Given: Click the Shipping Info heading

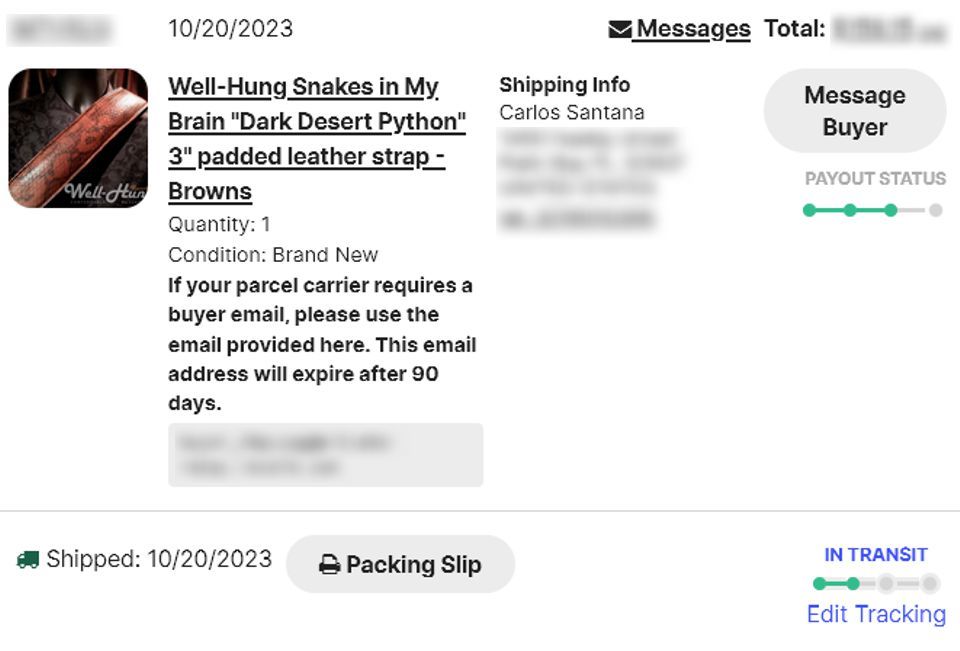Looking at the screenshot, I should point(564,85).
